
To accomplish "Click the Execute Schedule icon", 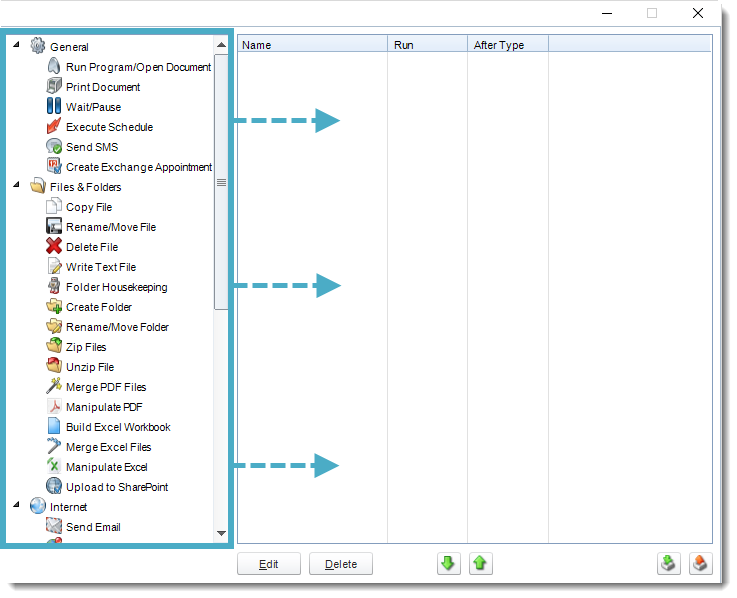I will [54, 126].
